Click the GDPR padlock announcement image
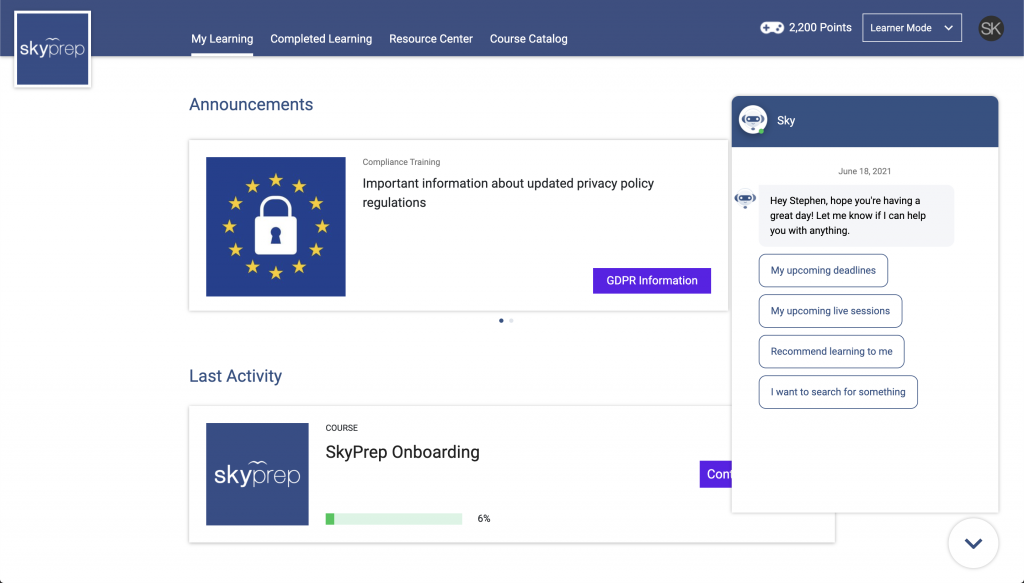The width and height of the screenshot is (1024, 583). click(x=276, y=227)
